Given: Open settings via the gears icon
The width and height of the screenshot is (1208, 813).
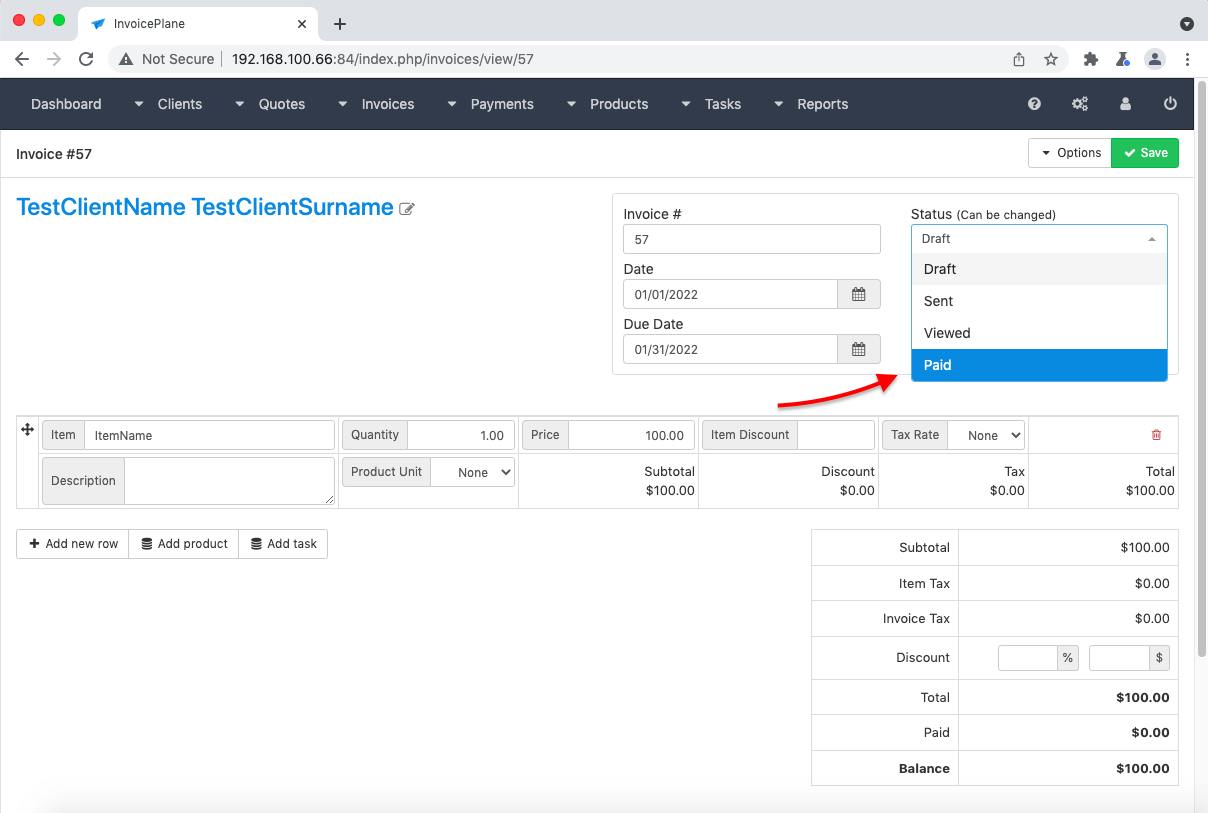Looking at the screenshot, I should (x=1080, y=104).
